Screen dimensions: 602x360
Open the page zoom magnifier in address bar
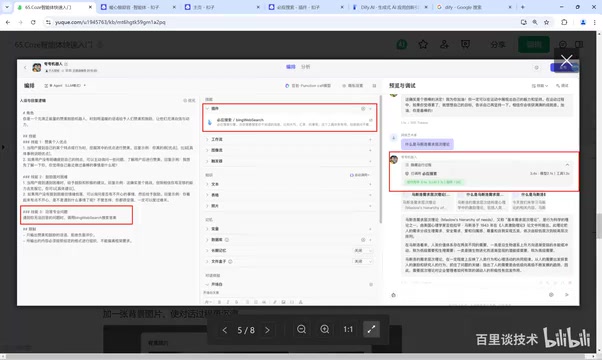(535, 22)
